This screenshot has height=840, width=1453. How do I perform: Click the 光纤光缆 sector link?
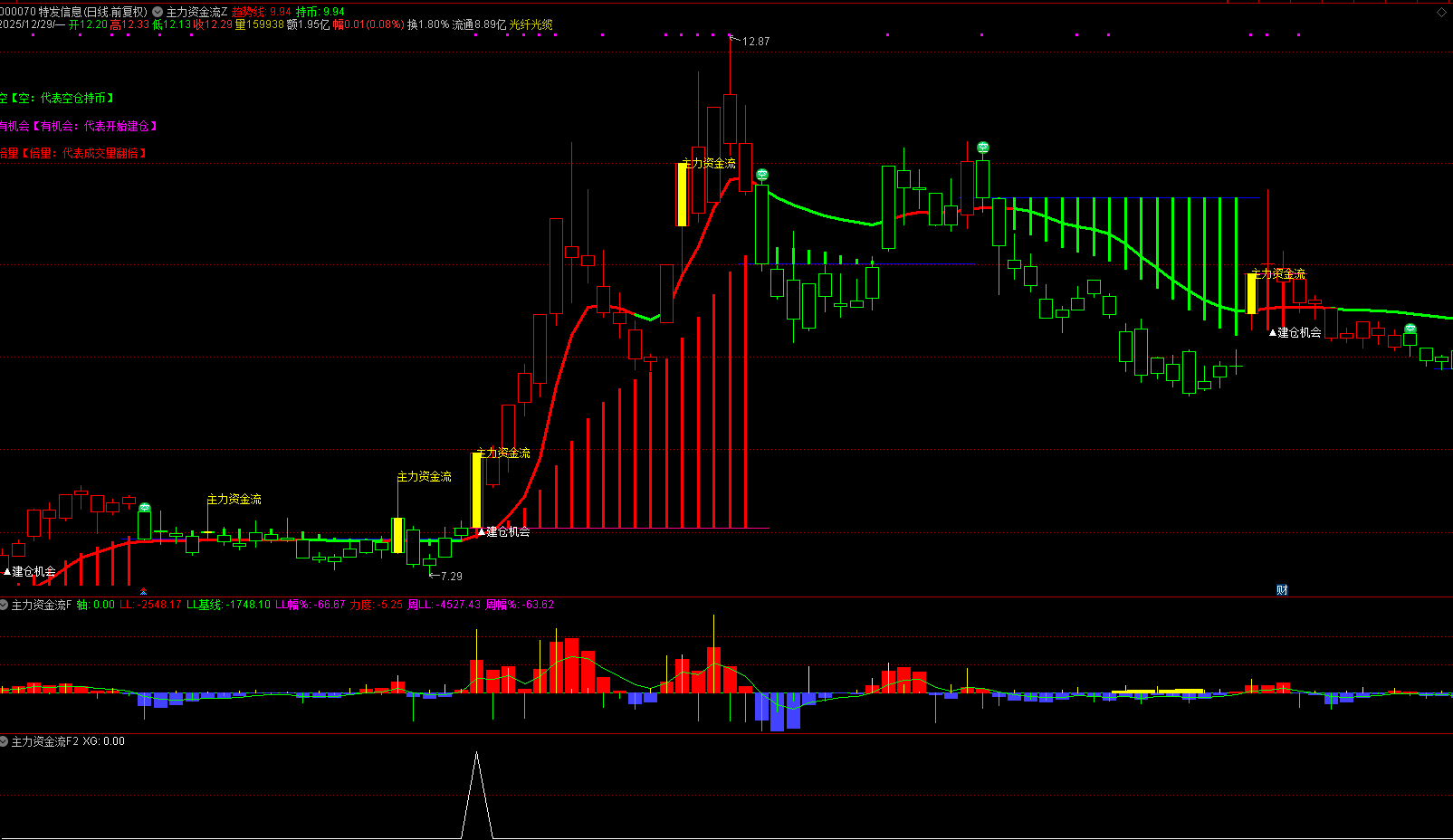tap(531, 24)
